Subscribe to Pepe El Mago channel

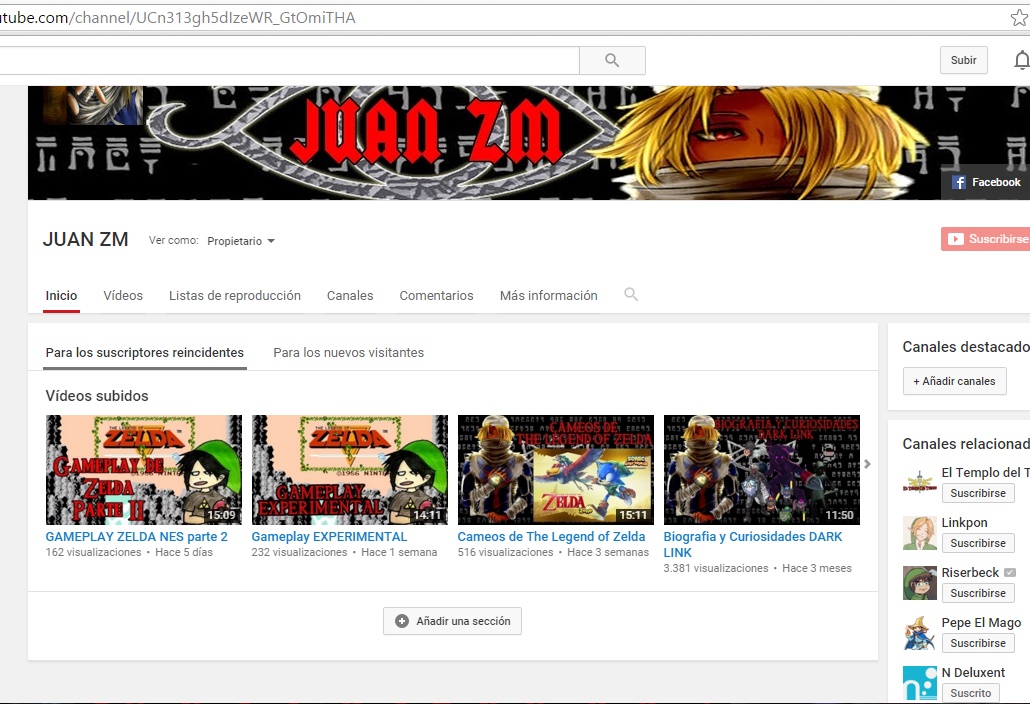point(977,643)
